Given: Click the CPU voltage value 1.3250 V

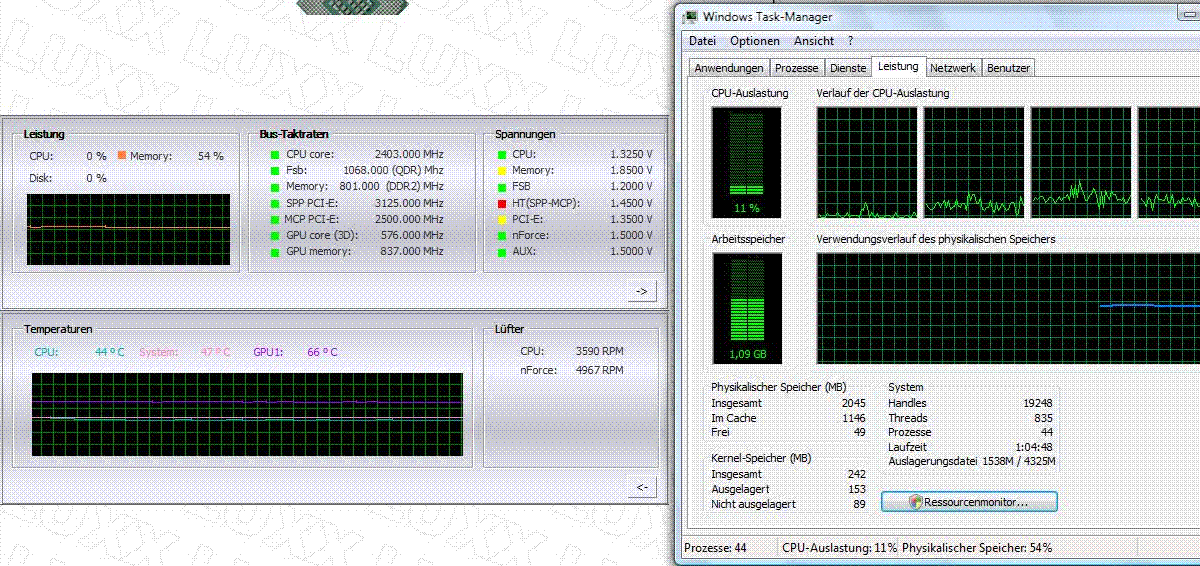Looking at the screenshot, I should pos(630,155).
